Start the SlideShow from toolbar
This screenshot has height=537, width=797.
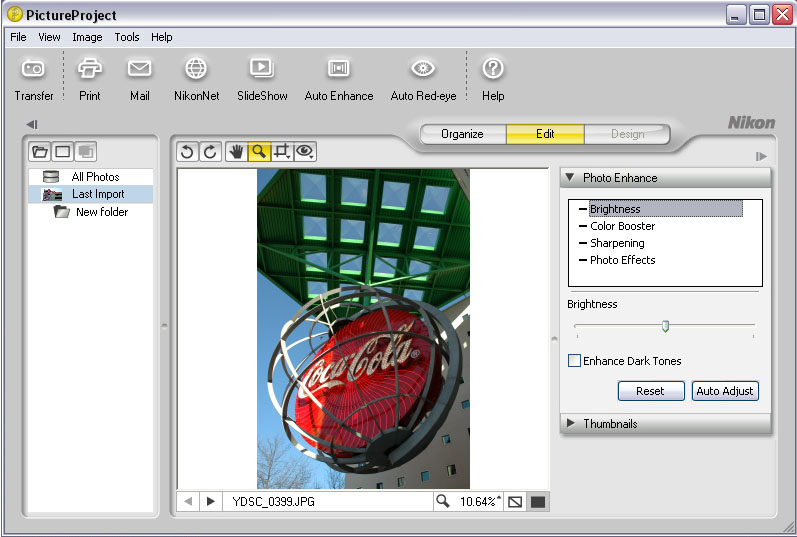pyautogui.click(x=261, y=69)
